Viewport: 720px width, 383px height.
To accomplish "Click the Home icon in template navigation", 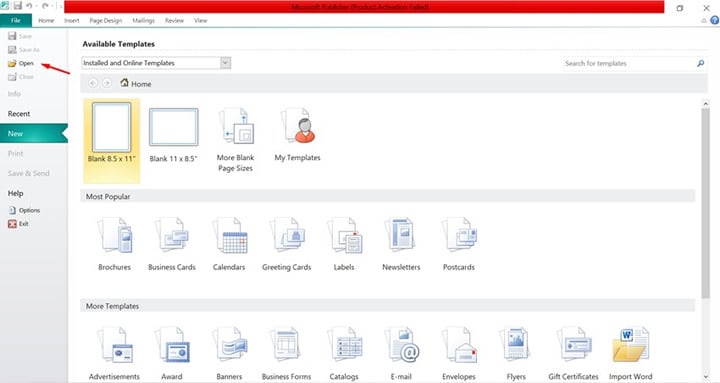I will pos(124,83).
